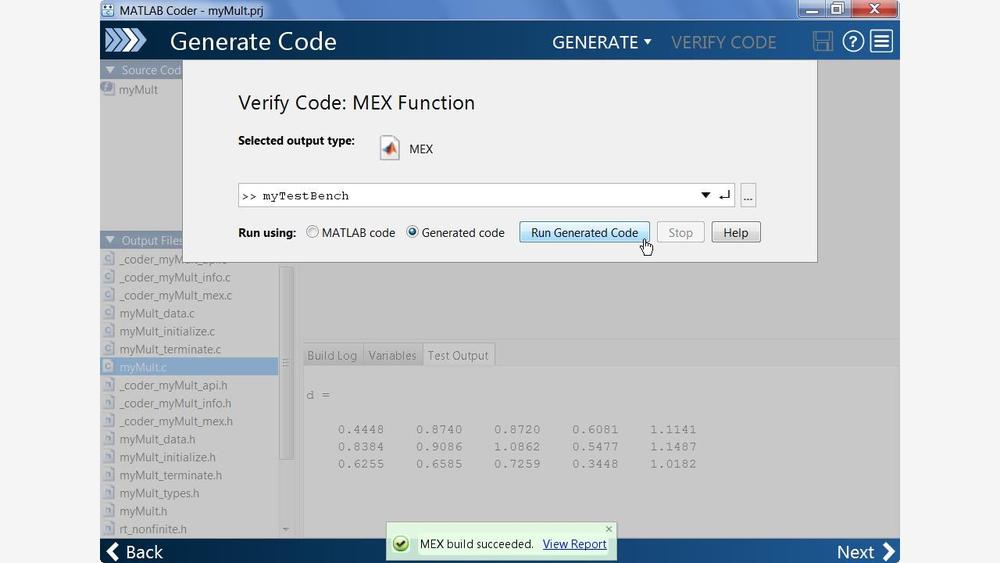The height and width of the screenshot is (563, 1000).
Task: Select the Generated code radio button
Action: point(413,232)
